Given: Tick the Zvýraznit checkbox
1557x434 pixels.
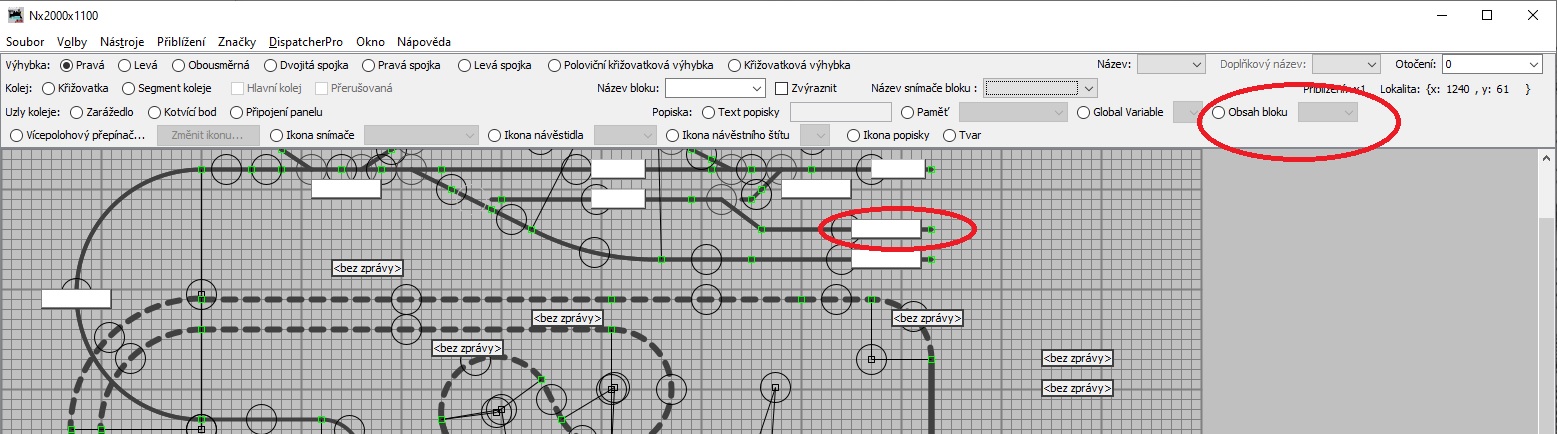Looking at the screenshot, I should click(782, 88).
